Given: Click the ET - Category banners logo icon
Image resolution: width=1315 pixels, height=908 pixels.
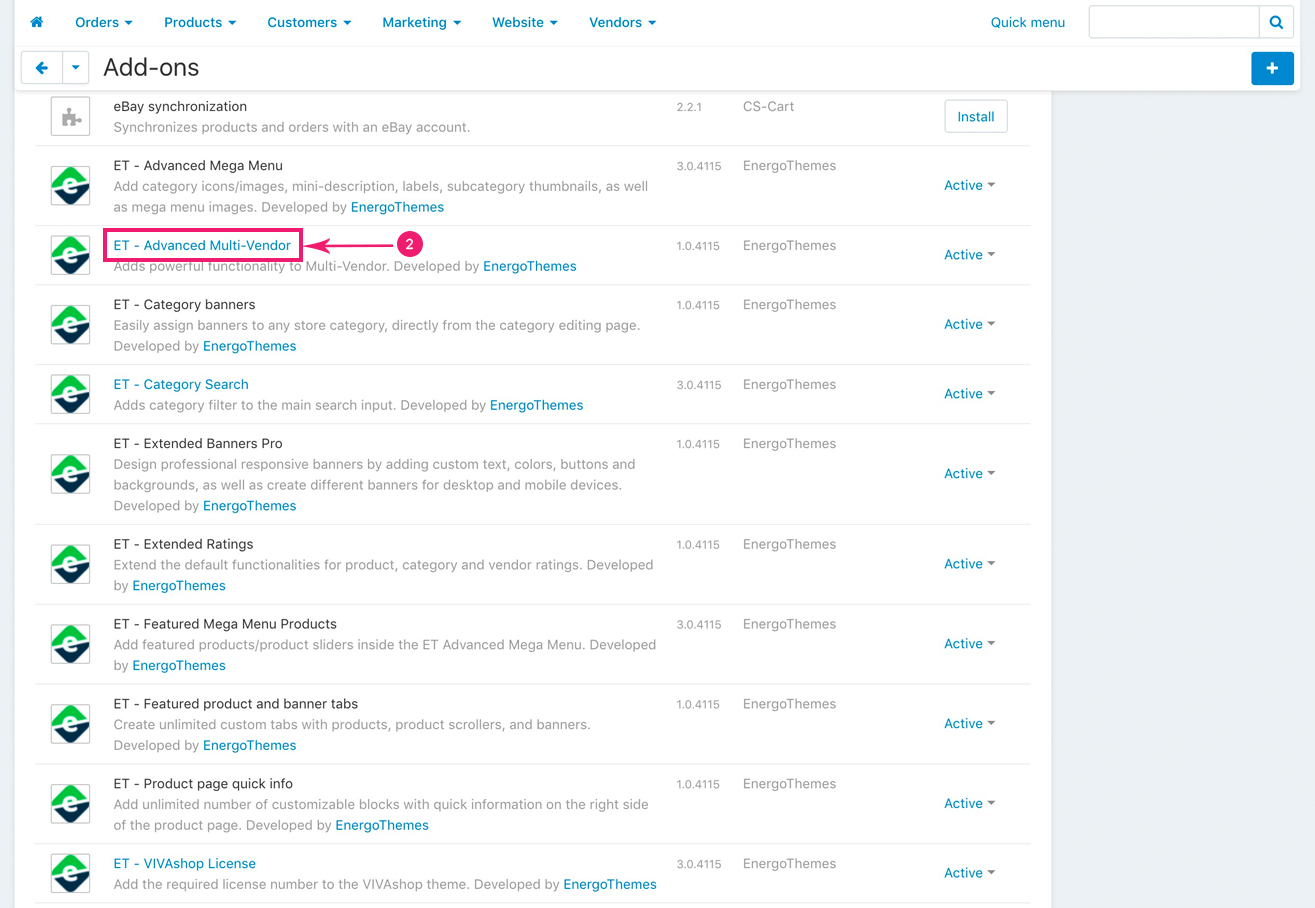Looking at the screenshot, I should point(70,325).
